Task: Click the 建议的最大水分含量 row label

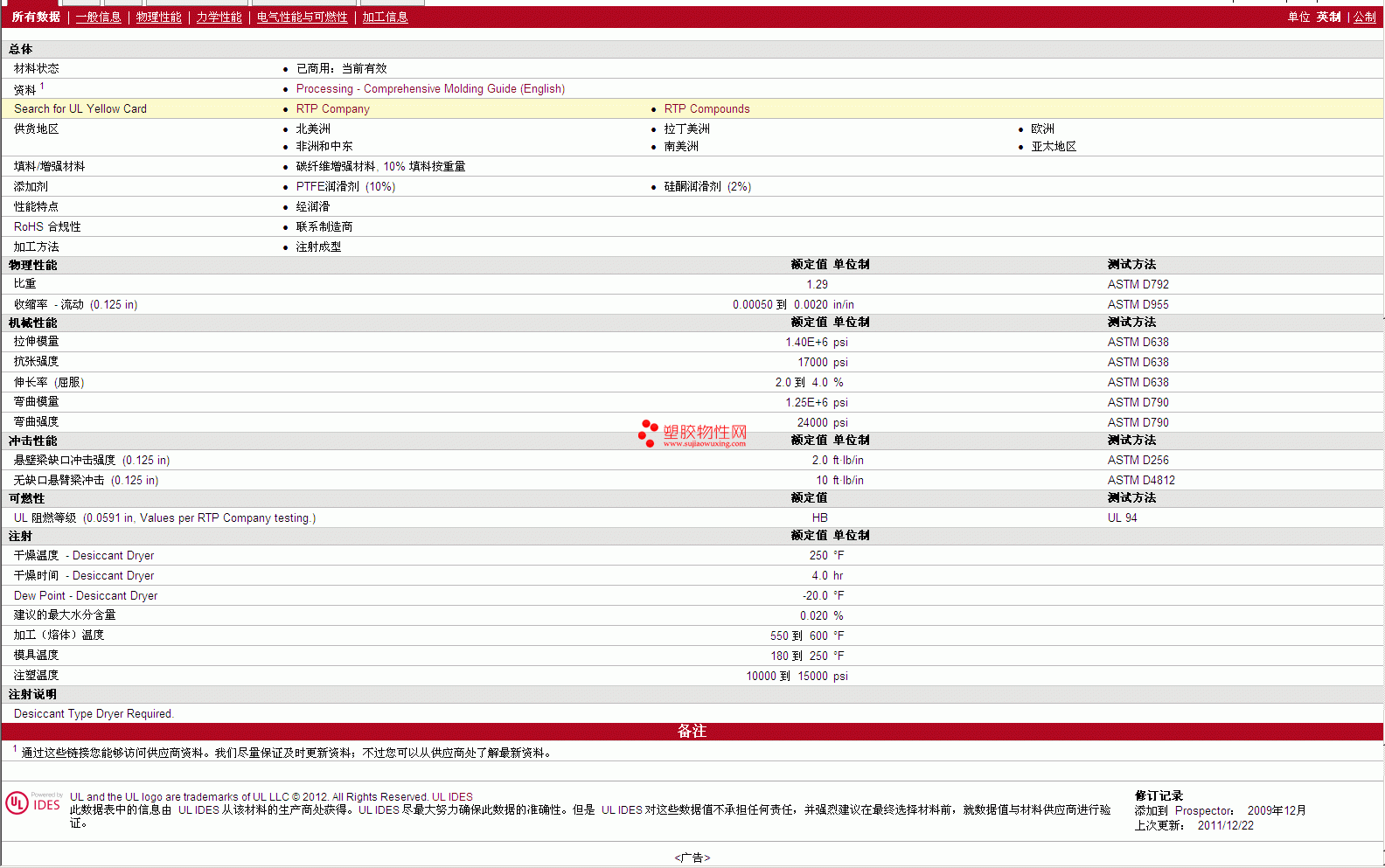Action: coord(65,615)
